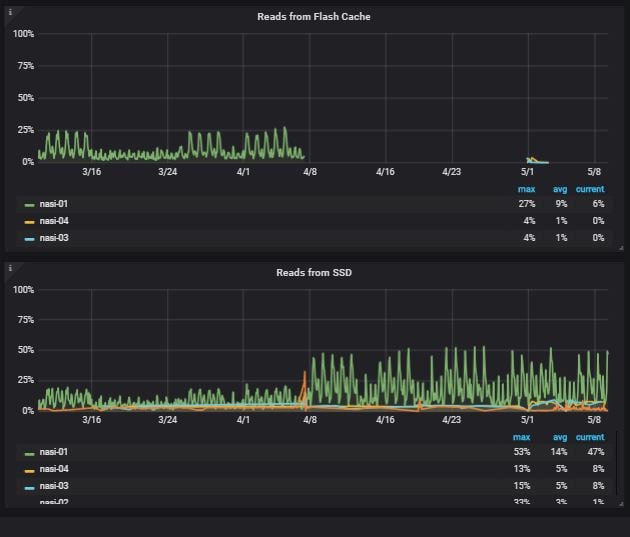
Task: Sort Flash Cache legend by current column
Action: [x=590, y=189]
